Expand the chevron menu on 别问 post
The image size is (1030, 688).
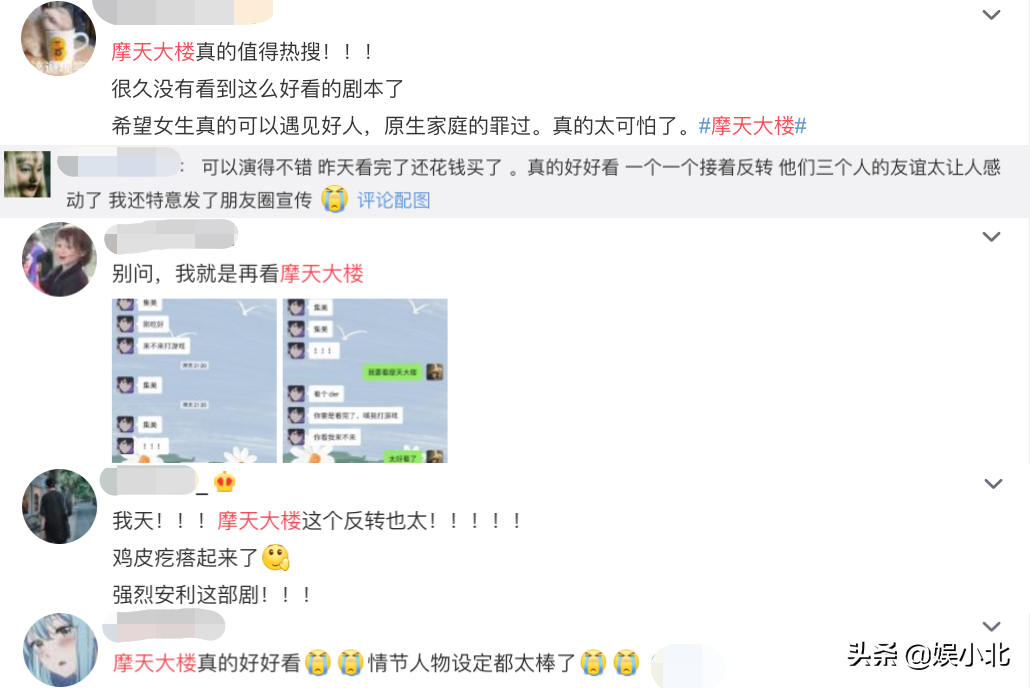click(x=991, y=237)
